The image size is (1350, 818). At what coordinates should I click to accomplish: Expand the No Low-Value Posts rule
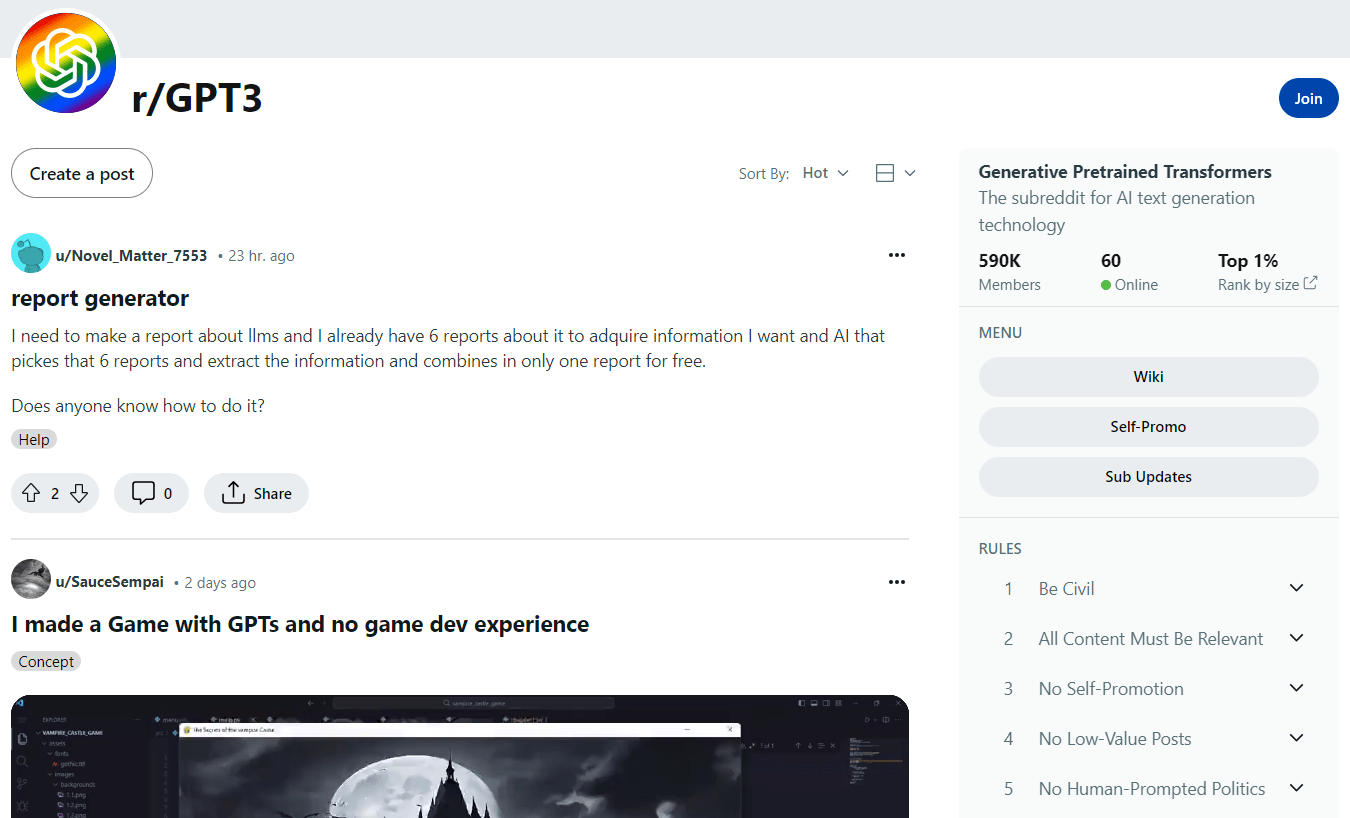1296,738
